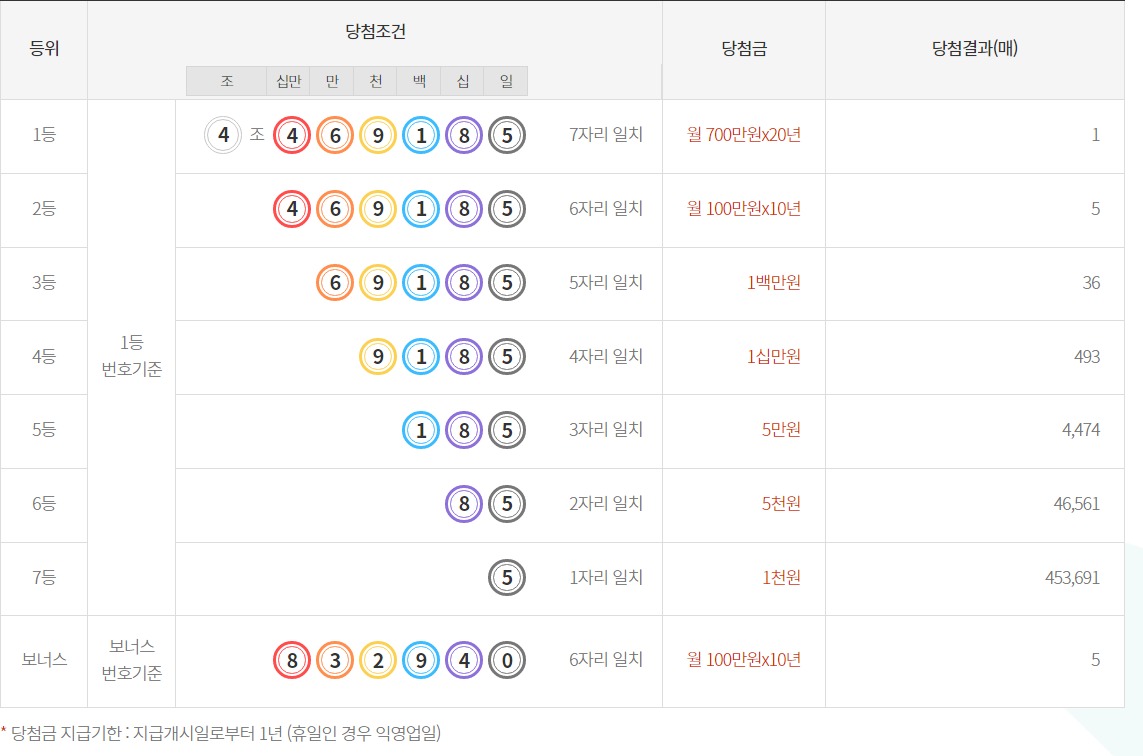Image resolution: width=1143 pixels, height=756 pixels.
Task: Click prize 1백만원
Action: 773,283
